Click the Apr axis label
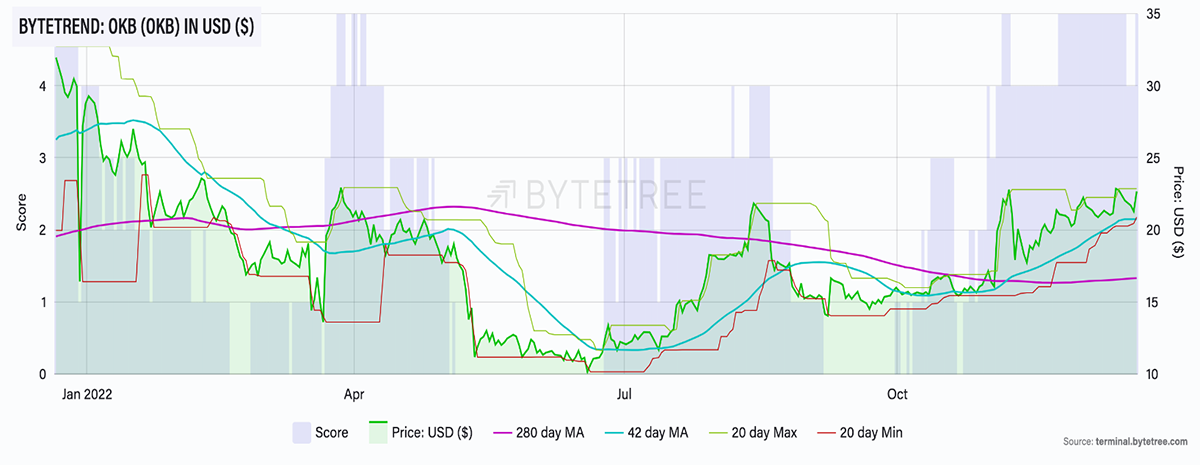 (x=356, y=393)
